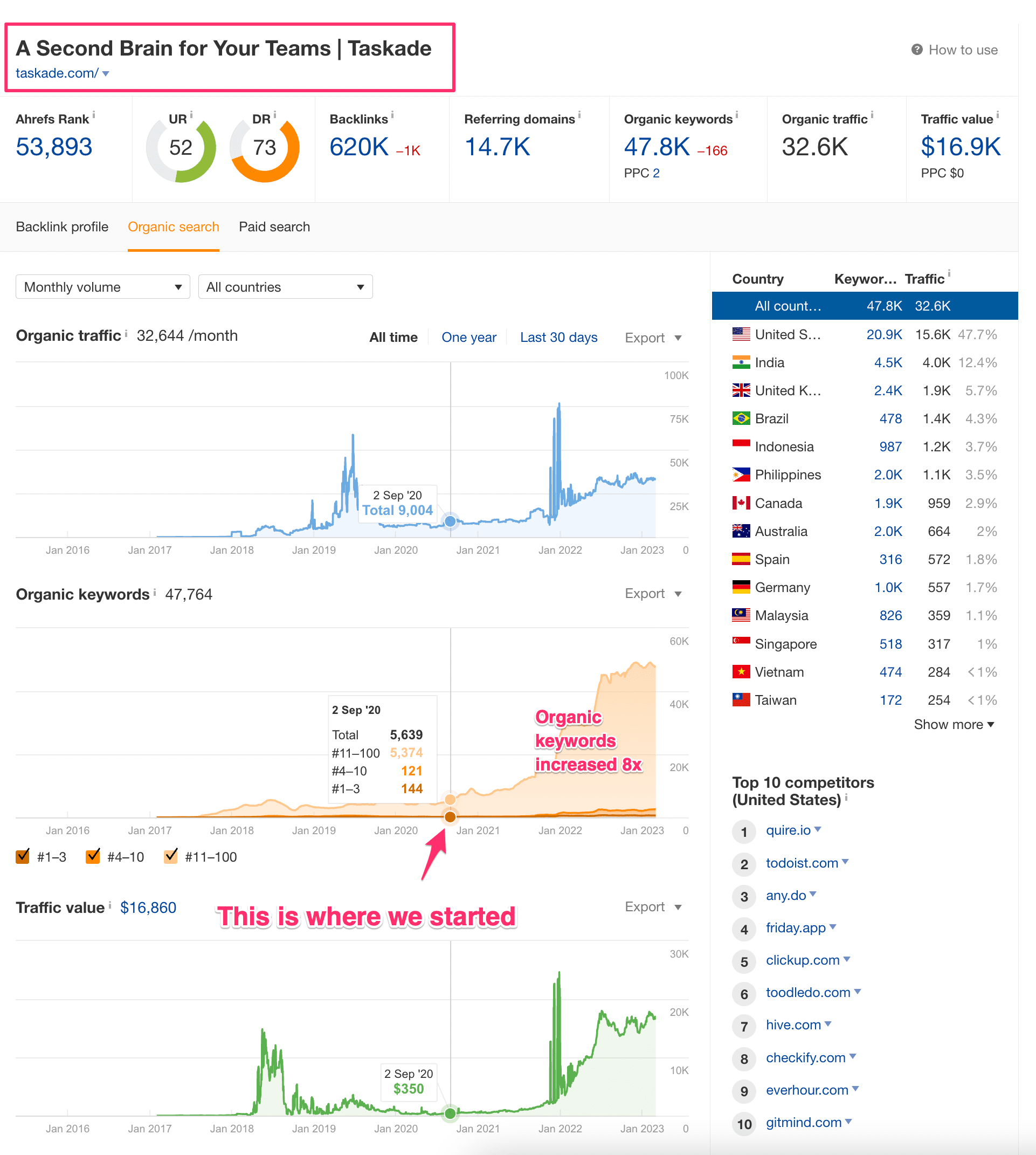Open the friday.app competitor link

tap(795, 927)
